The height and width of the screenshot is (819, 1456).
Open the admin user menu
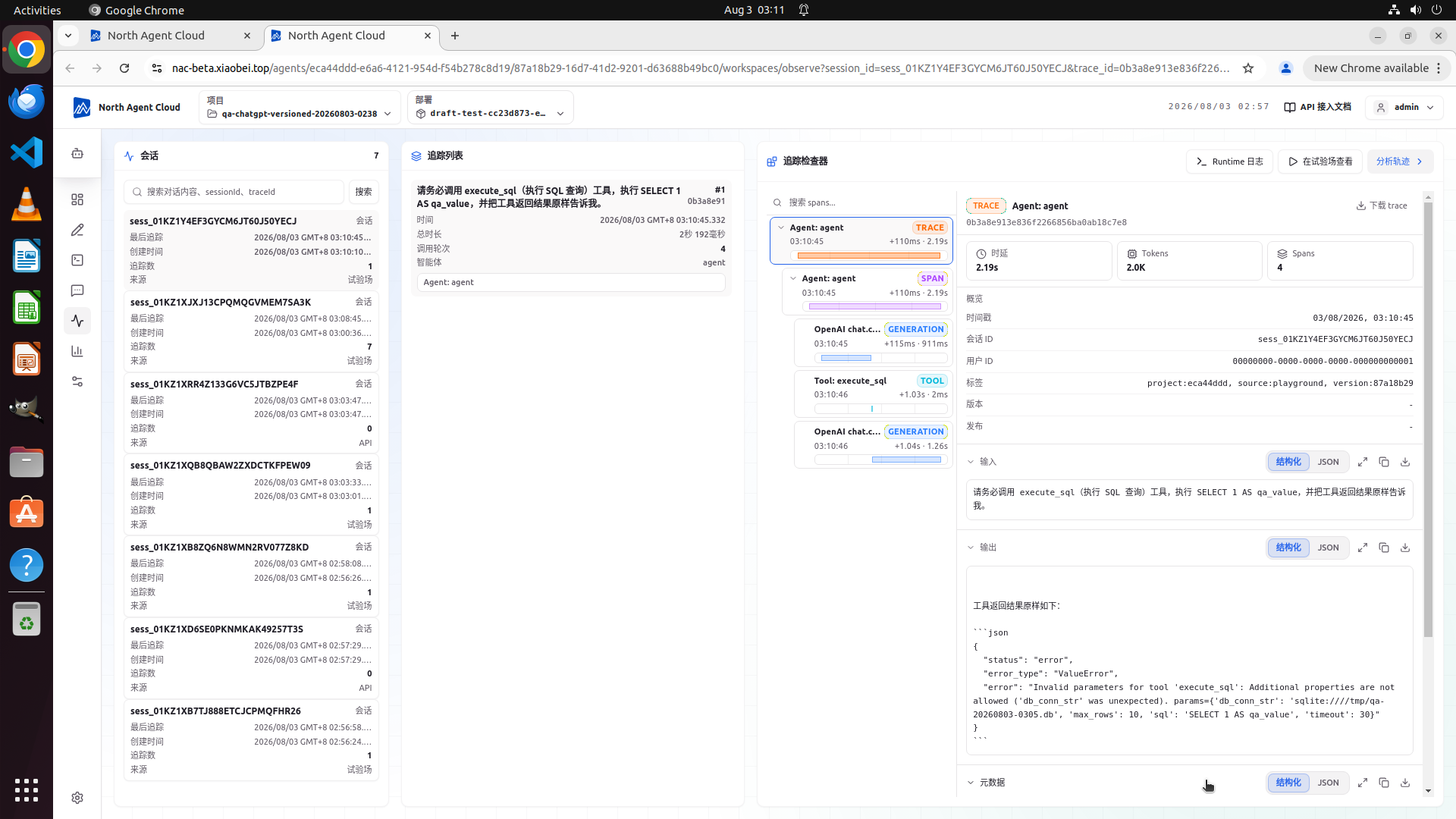tap(1404, 108)
